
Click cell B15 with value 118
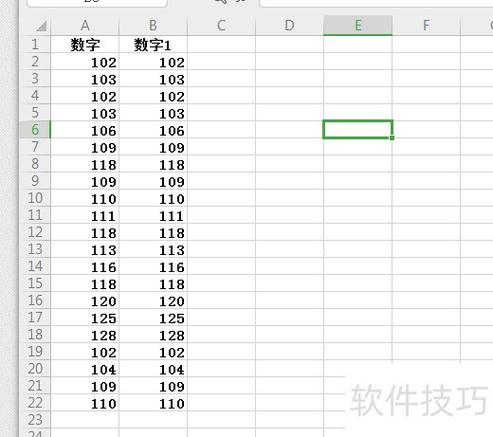pos(153,283)
